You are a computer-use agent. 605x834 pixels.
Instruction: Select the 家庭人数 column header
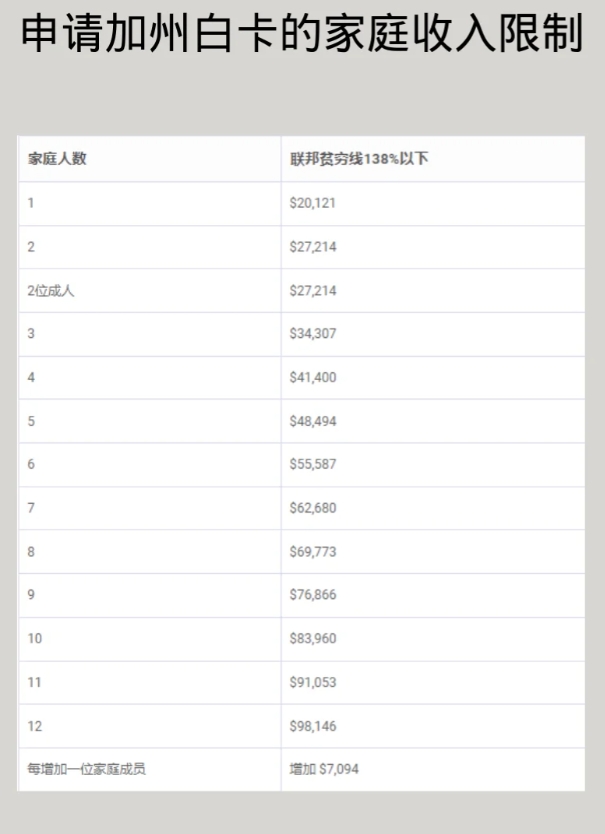click(x=57, y=159)
